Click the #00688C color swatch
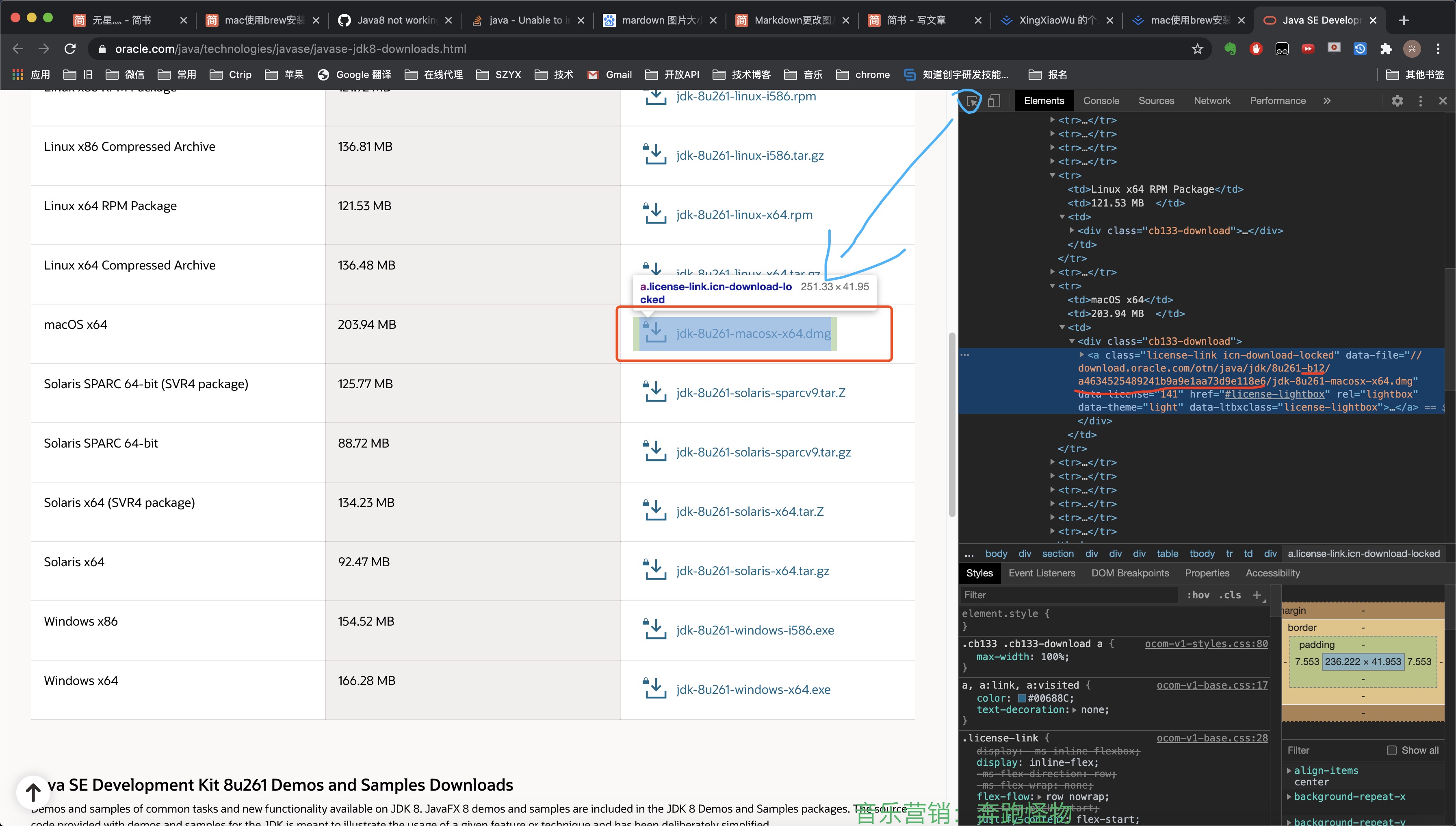1456x826 pixels. point(1022,698)
